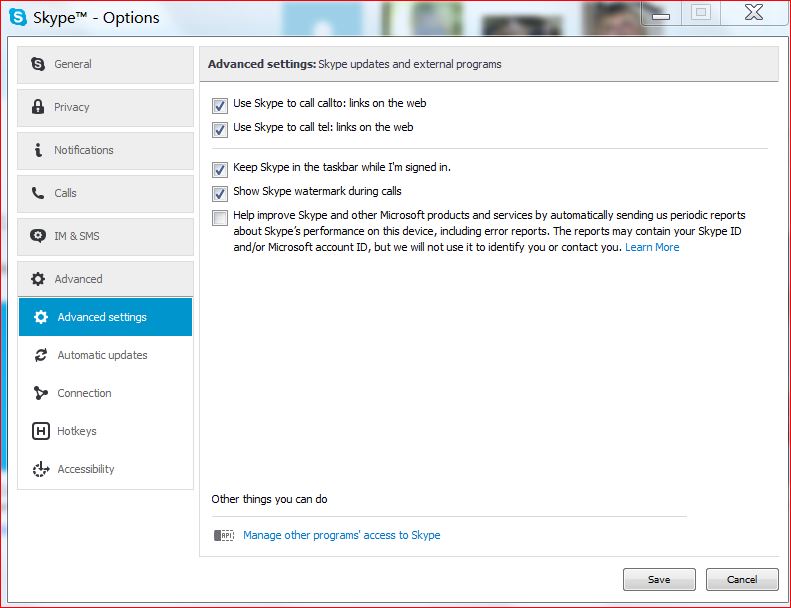Go to Accessibility settings page
Viewport: 791px width, 608px height.
click(x=105, y=469)
